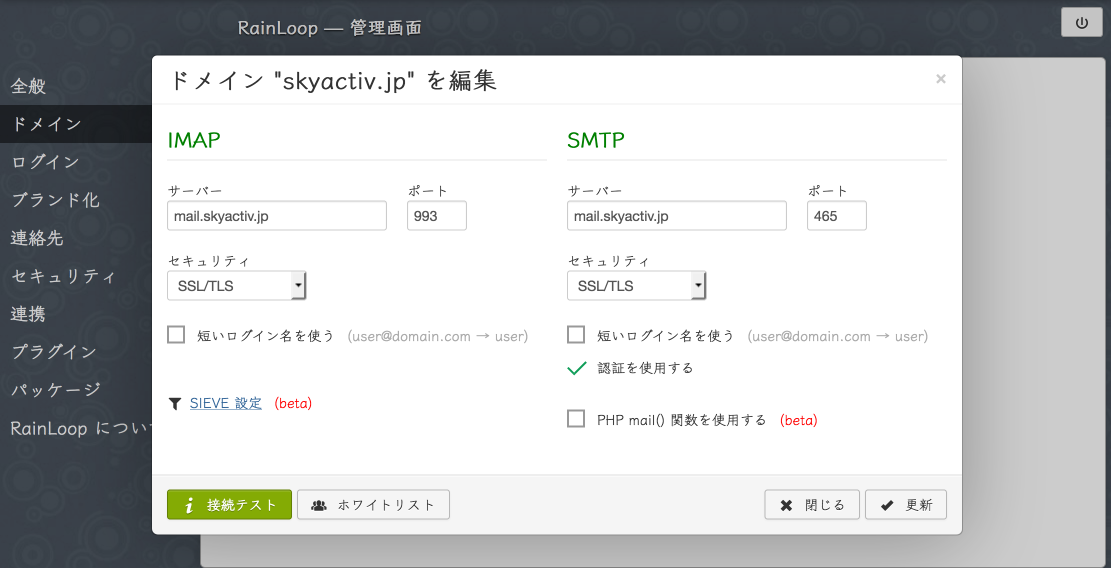Click the IMAP section heading
Viewport: 1111px width, 568px height.
[194, 140]
